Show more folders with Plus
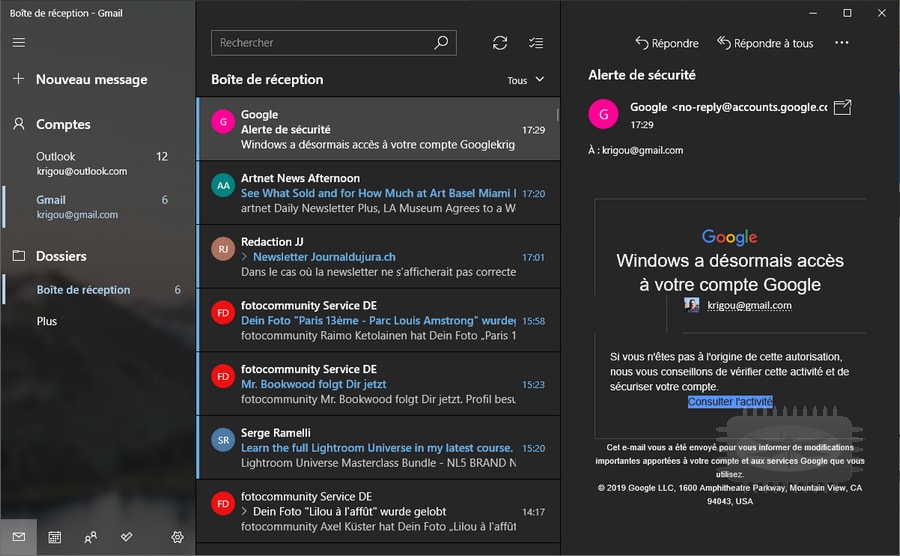Image resolution: width=900 pixels, height=556 pixels. click(x=46, y=321)
